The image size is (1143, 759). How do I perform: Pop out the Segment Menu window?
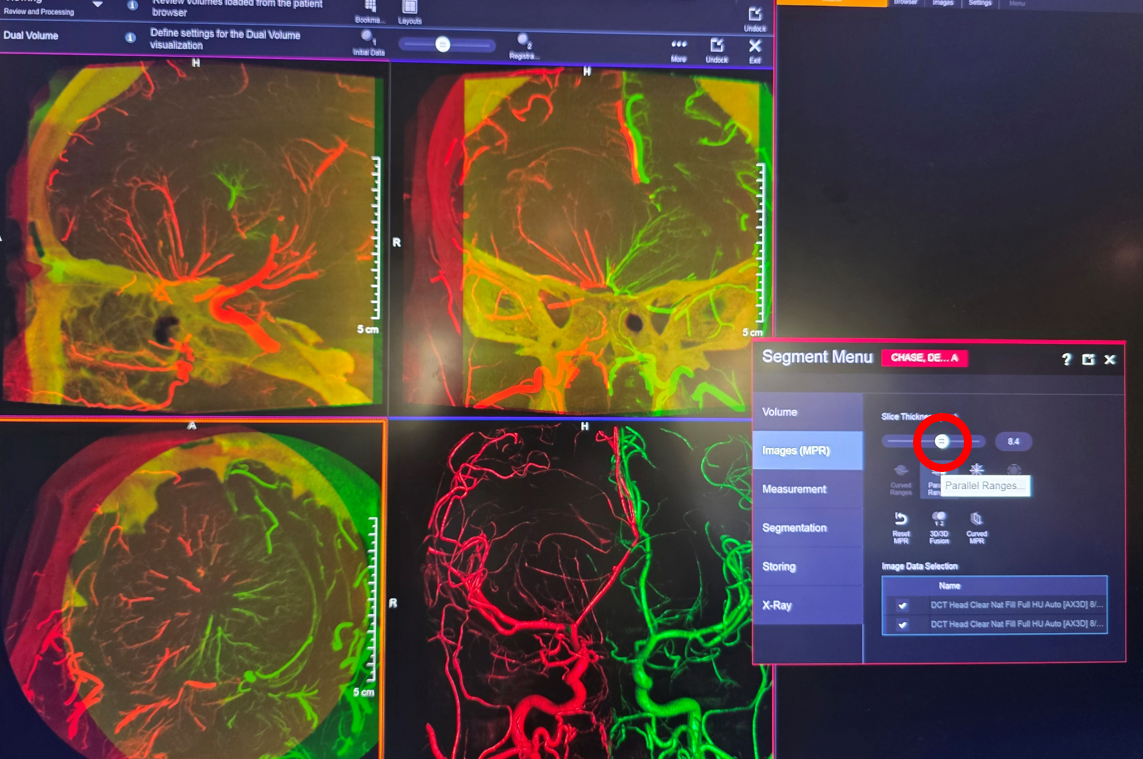point(1088,359)
